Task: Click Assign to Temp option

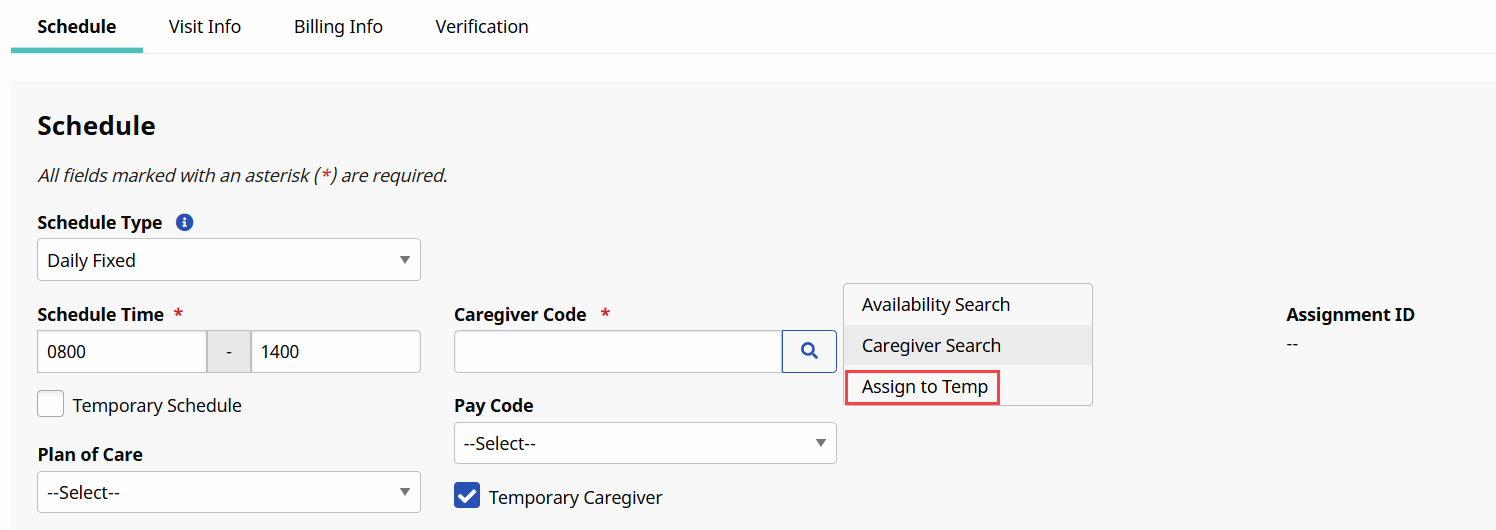Action: [x=925, y=387]
